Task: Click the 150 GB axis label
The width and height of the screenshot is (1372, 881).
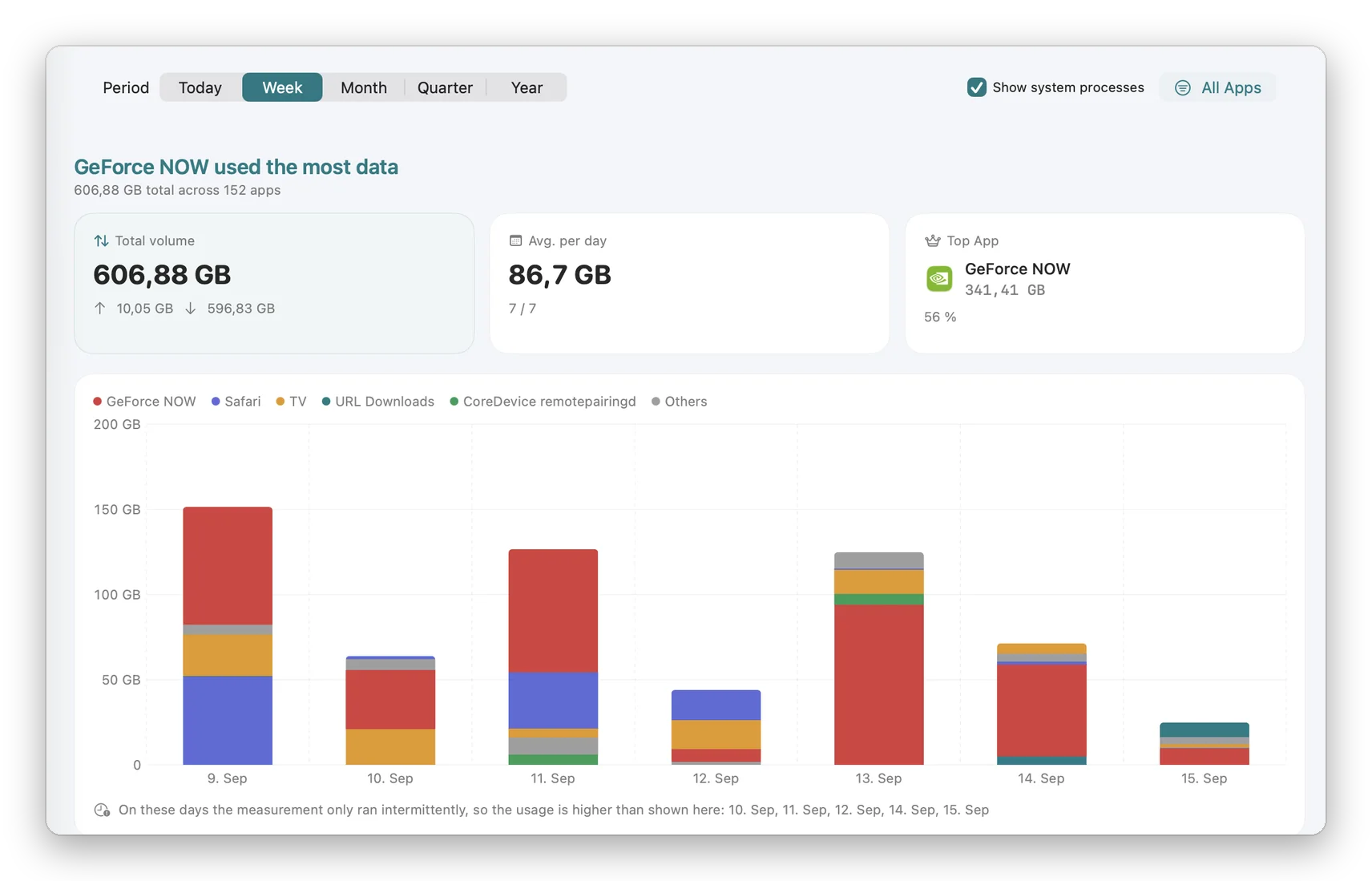Action: [117, 510]
